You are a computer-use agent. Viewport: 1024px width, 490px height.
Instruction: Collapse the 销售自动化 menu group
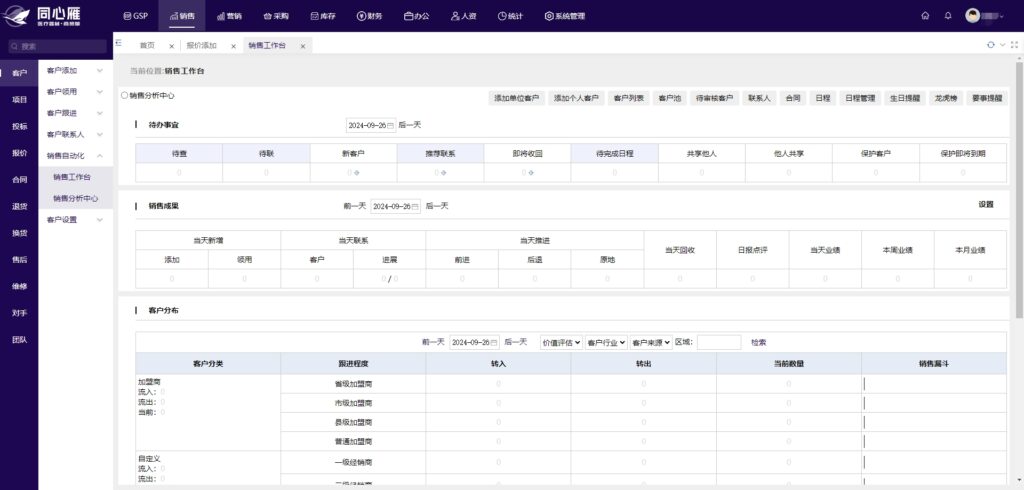pyautogui.click(x=74, y=156)
